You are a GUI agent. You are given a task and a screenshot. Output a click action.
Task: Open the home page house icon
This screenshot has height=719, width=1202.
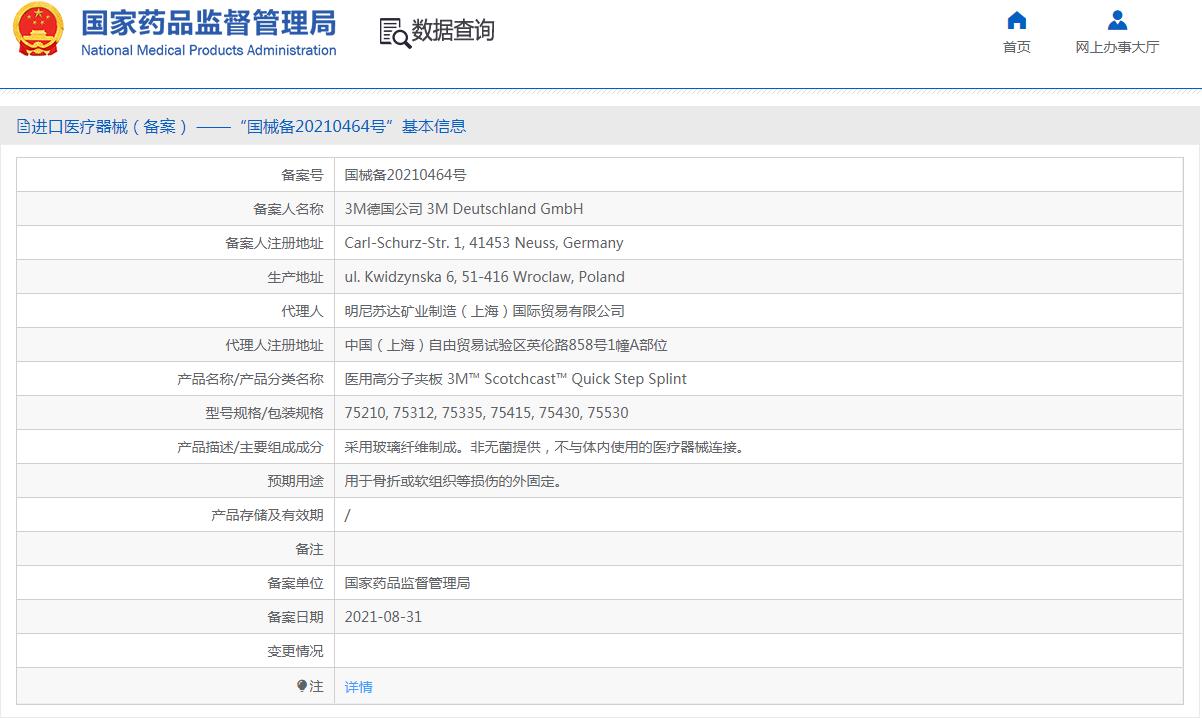(x=1017, y=20)
